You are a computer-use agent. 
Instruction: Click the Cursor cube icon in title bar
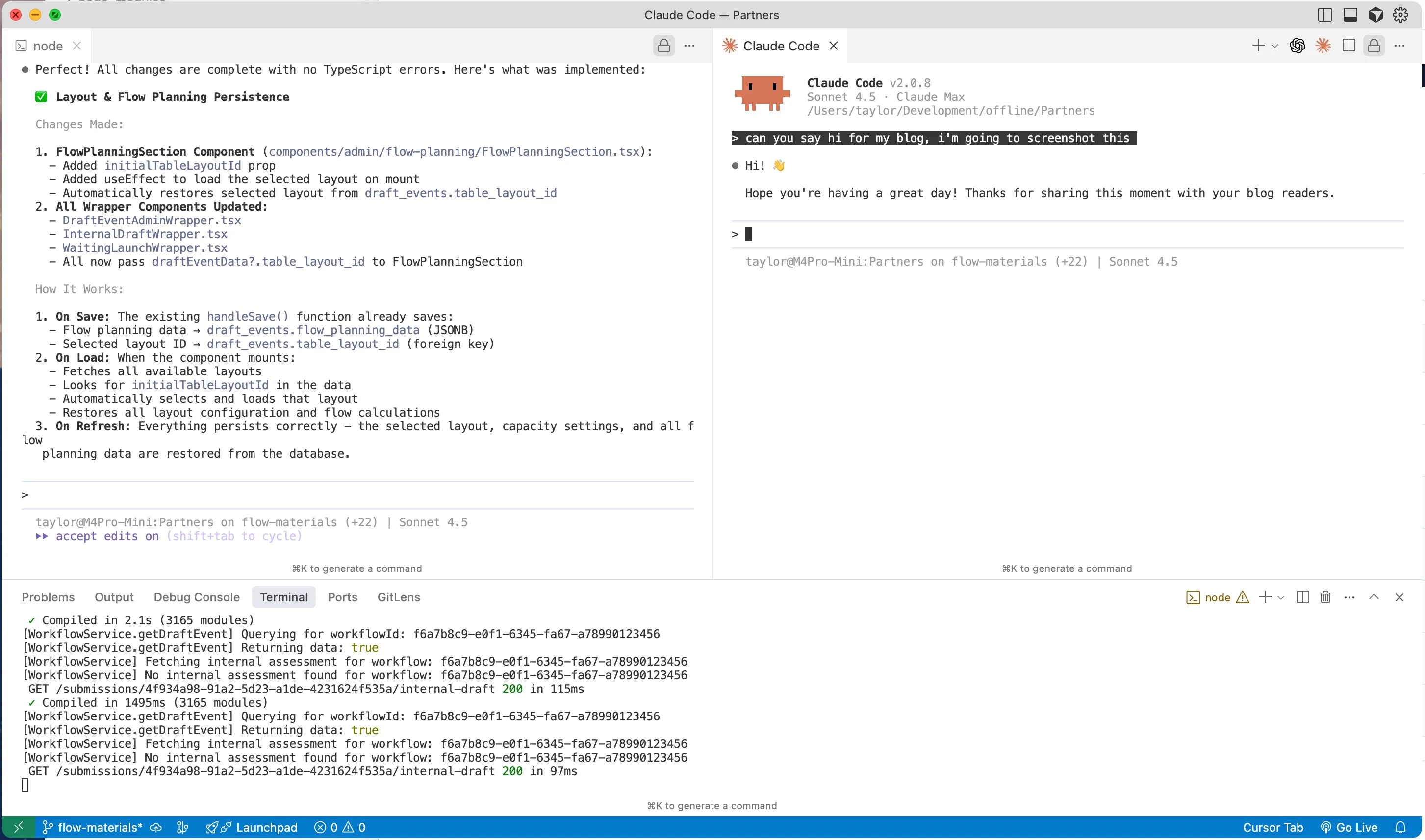[x=1375, y=15]
